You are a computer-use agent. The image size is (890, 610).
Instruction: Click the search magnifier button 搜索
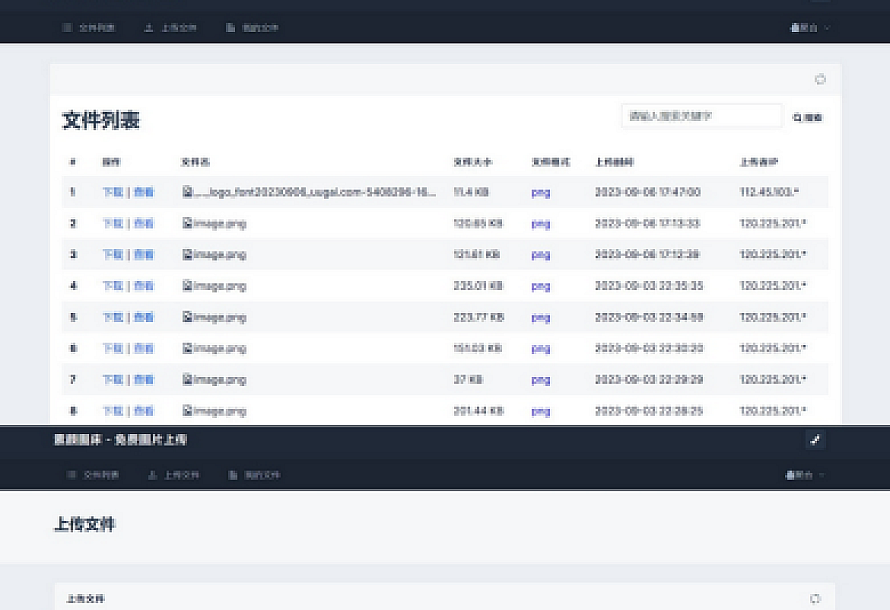808,118
